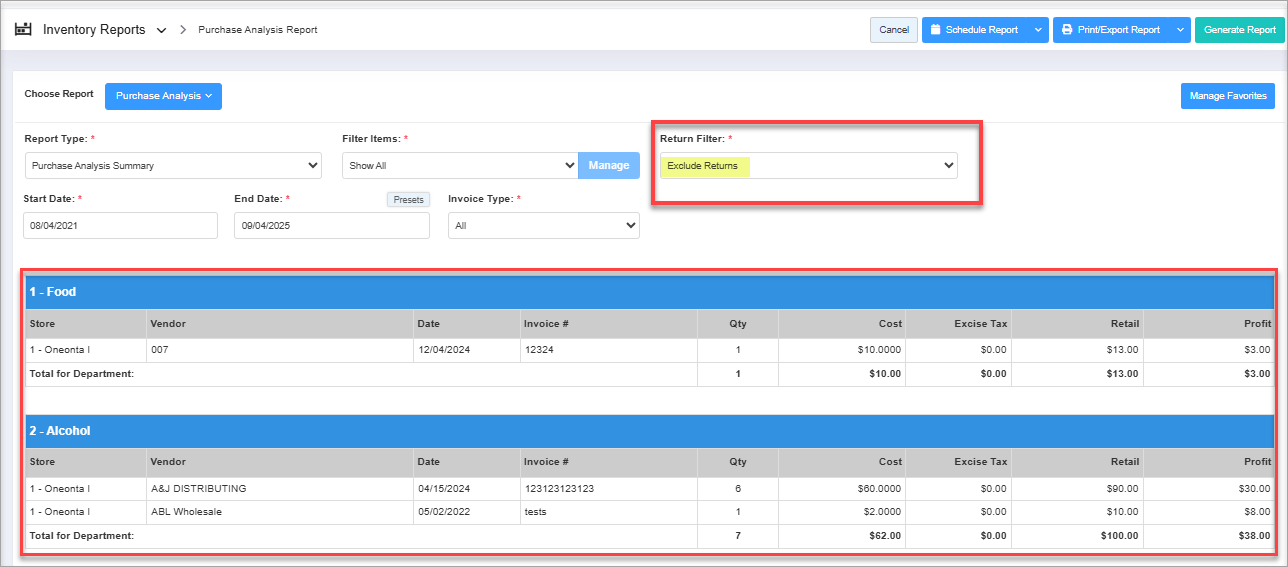
Task: Click the End Date field
Action: coord(332,226)
